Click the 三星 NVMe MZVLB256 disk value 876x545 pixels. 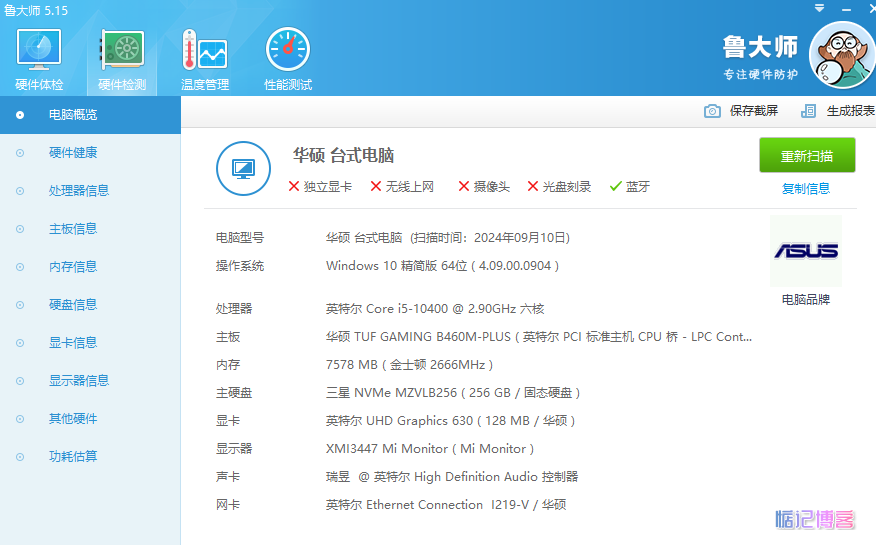453,393
